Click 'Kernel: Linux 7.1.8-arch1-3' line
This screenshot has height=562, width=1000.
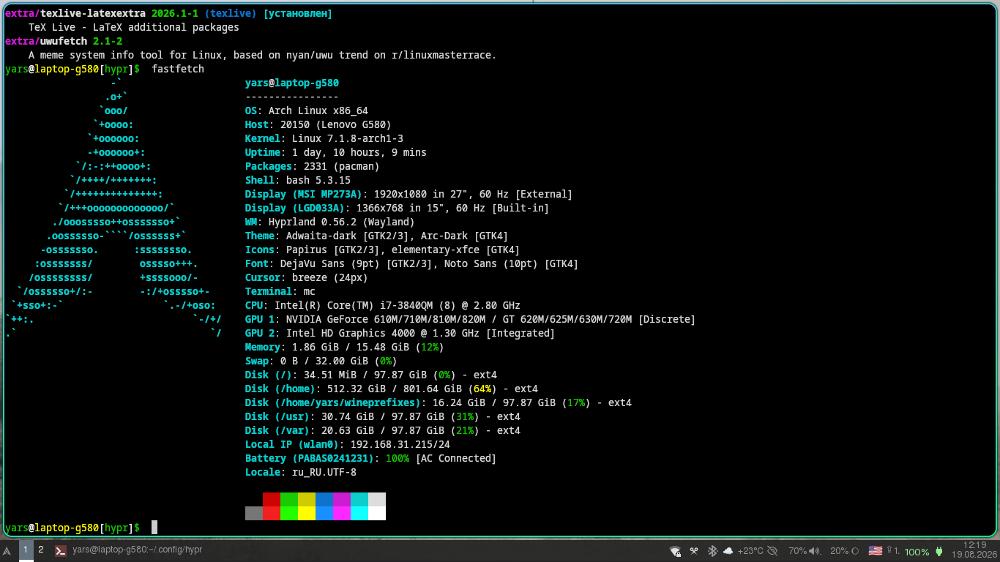click(x=324, y=138)
